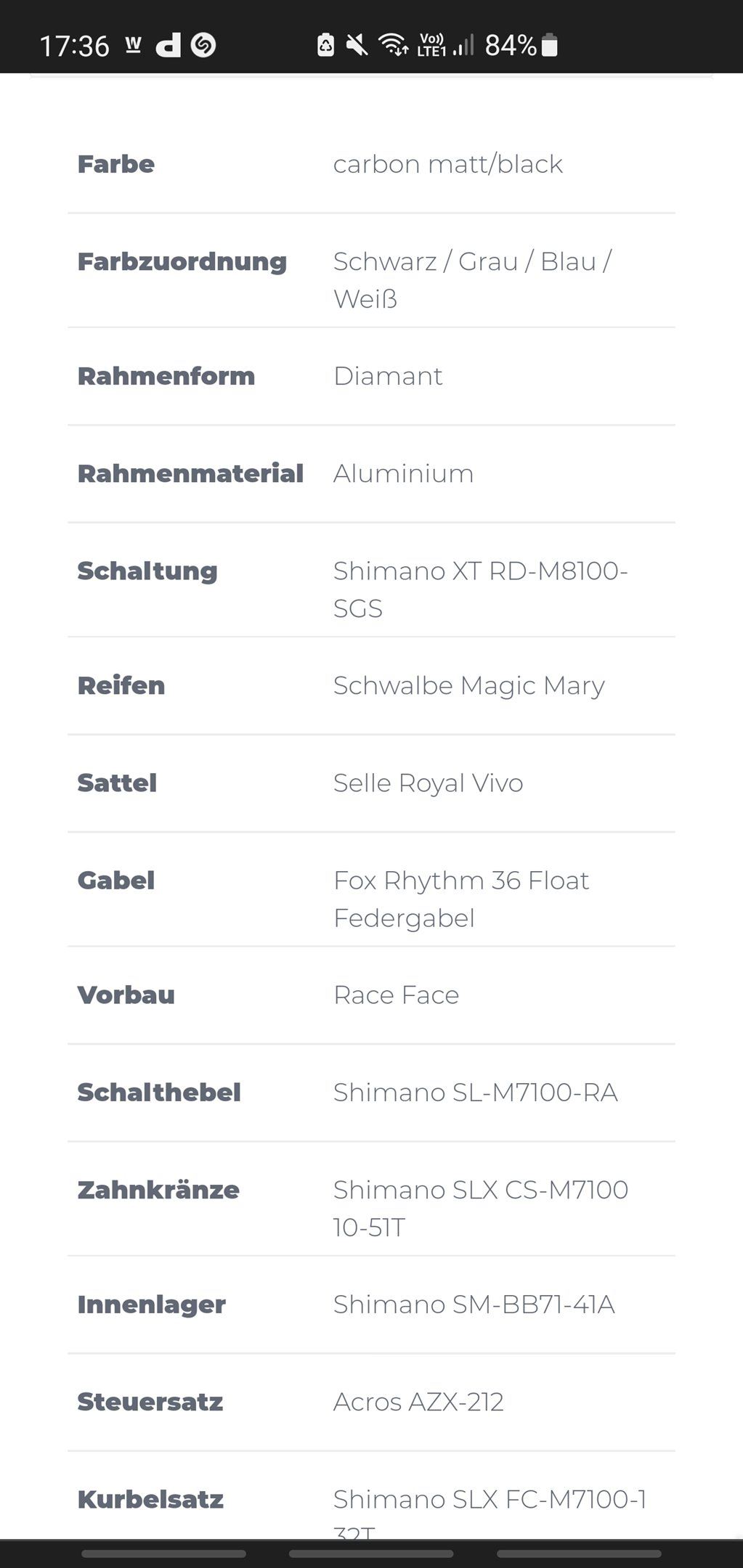The image size is (743, 1568).
Task: Tap the muted sound icon
Action: tap(357, 45)
